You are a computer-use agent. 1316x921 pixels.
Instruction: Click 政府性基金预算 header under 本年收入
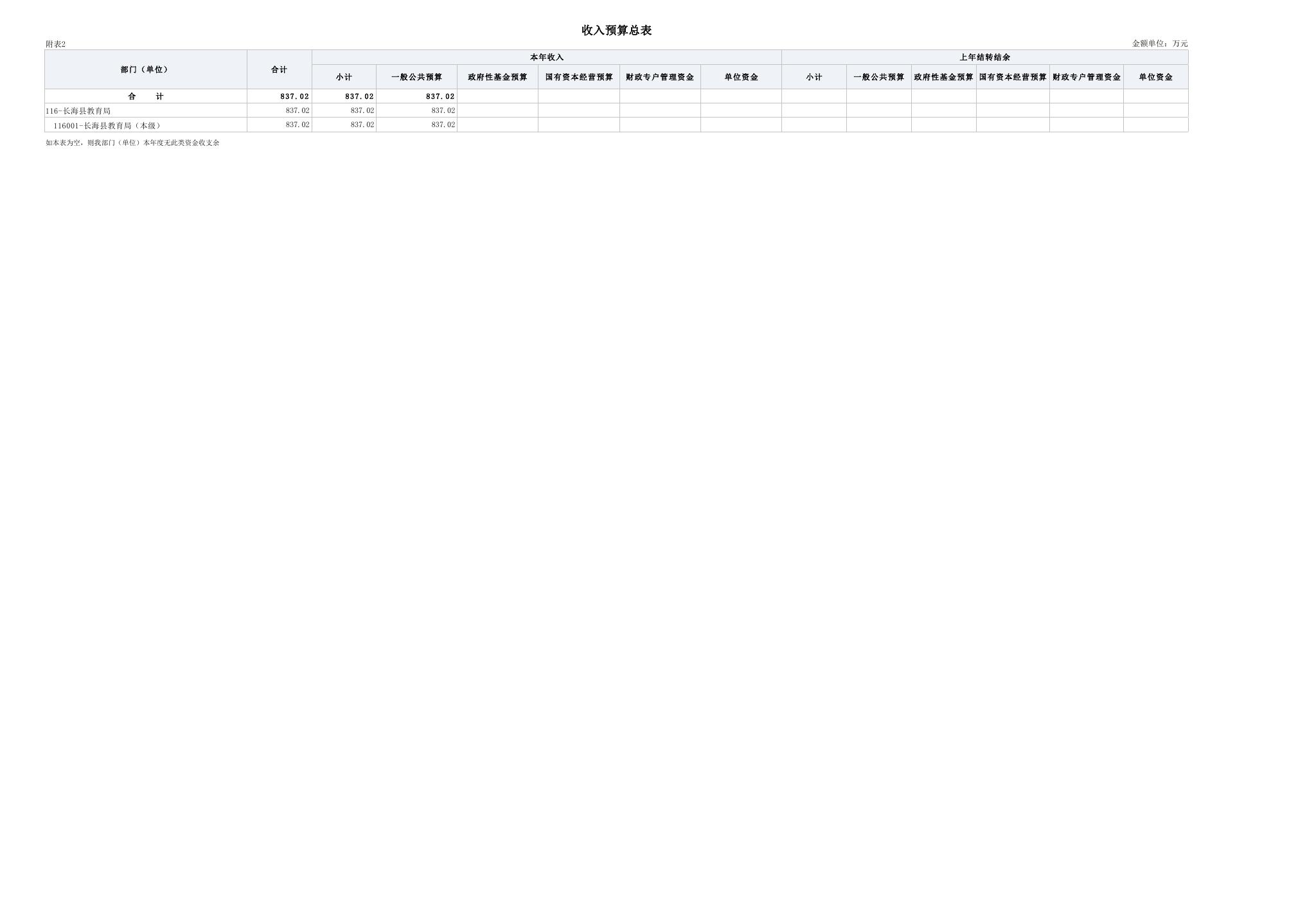point(497,77)
